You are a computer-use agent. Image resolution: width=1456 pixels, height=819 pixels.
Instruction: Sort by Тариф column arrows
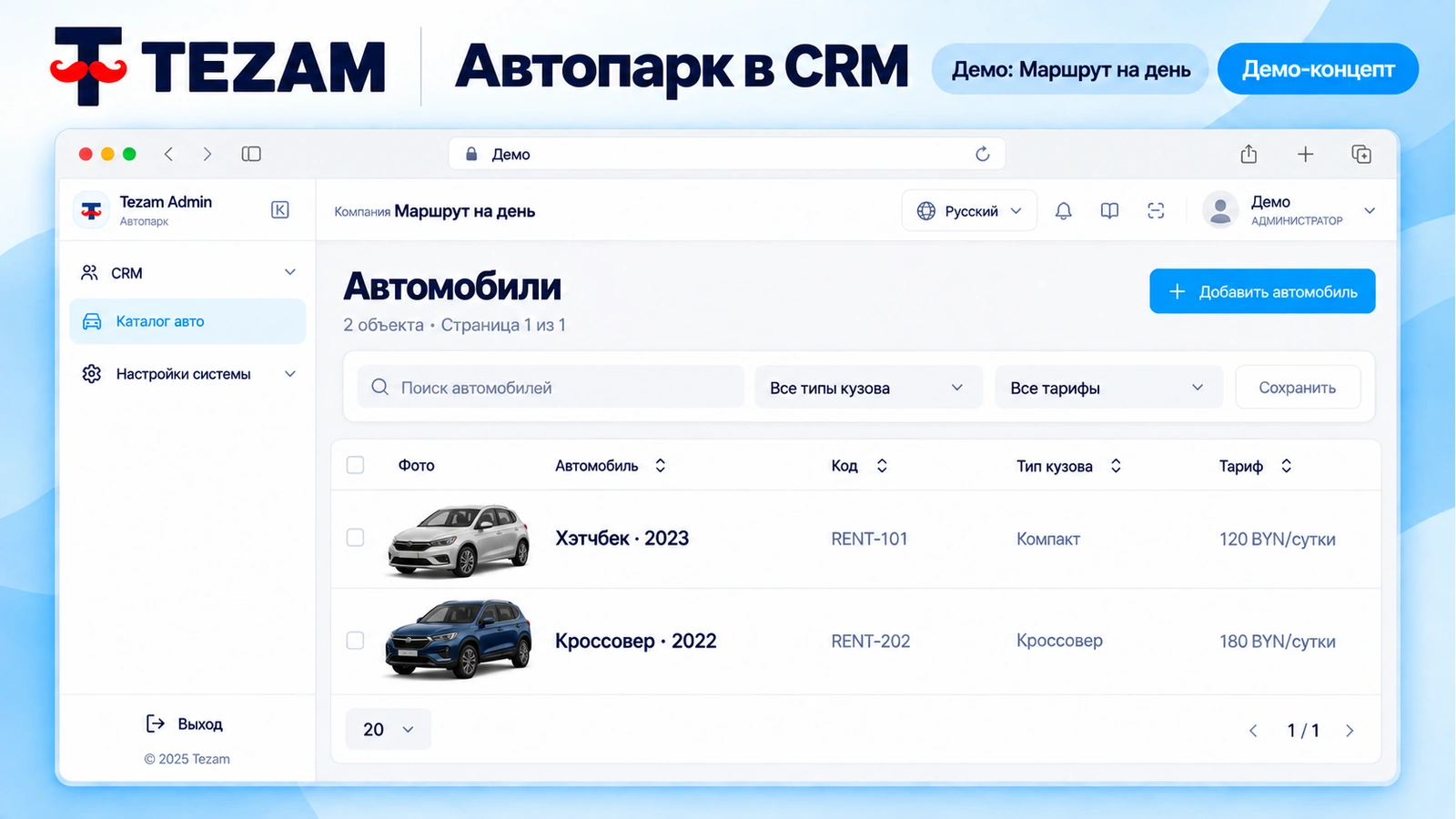[1286, 465]
